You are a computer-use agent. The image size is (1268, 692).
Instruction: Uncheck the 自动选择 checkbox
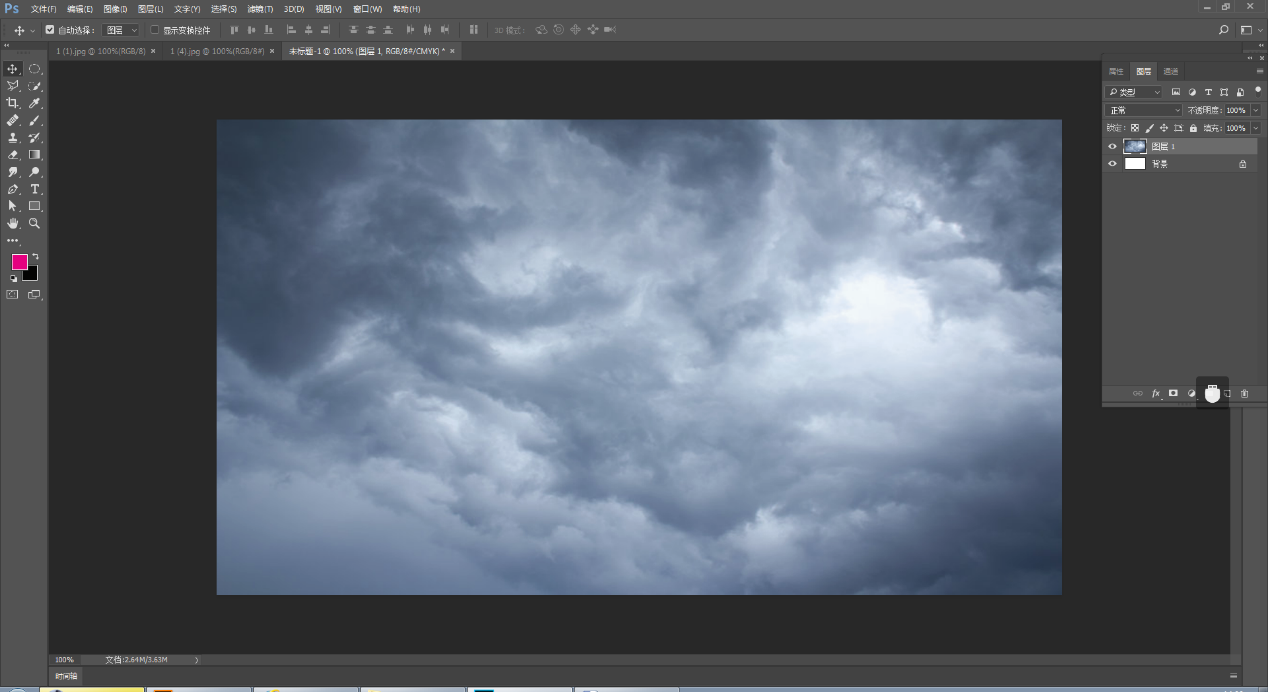tap(50, 30)
